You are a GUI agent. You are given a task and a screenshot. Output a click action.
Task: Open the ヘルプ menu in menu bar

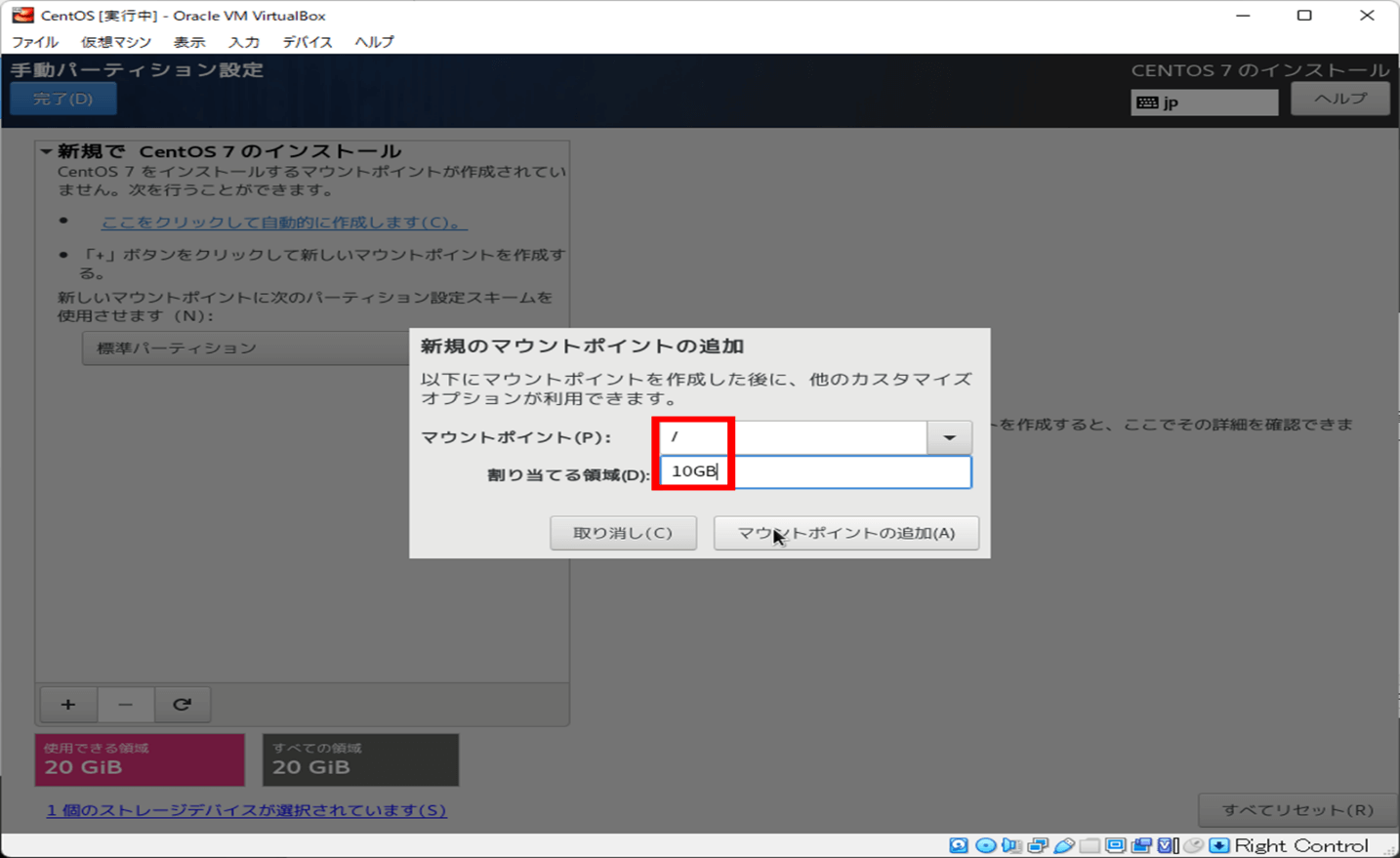coord(374,42)
